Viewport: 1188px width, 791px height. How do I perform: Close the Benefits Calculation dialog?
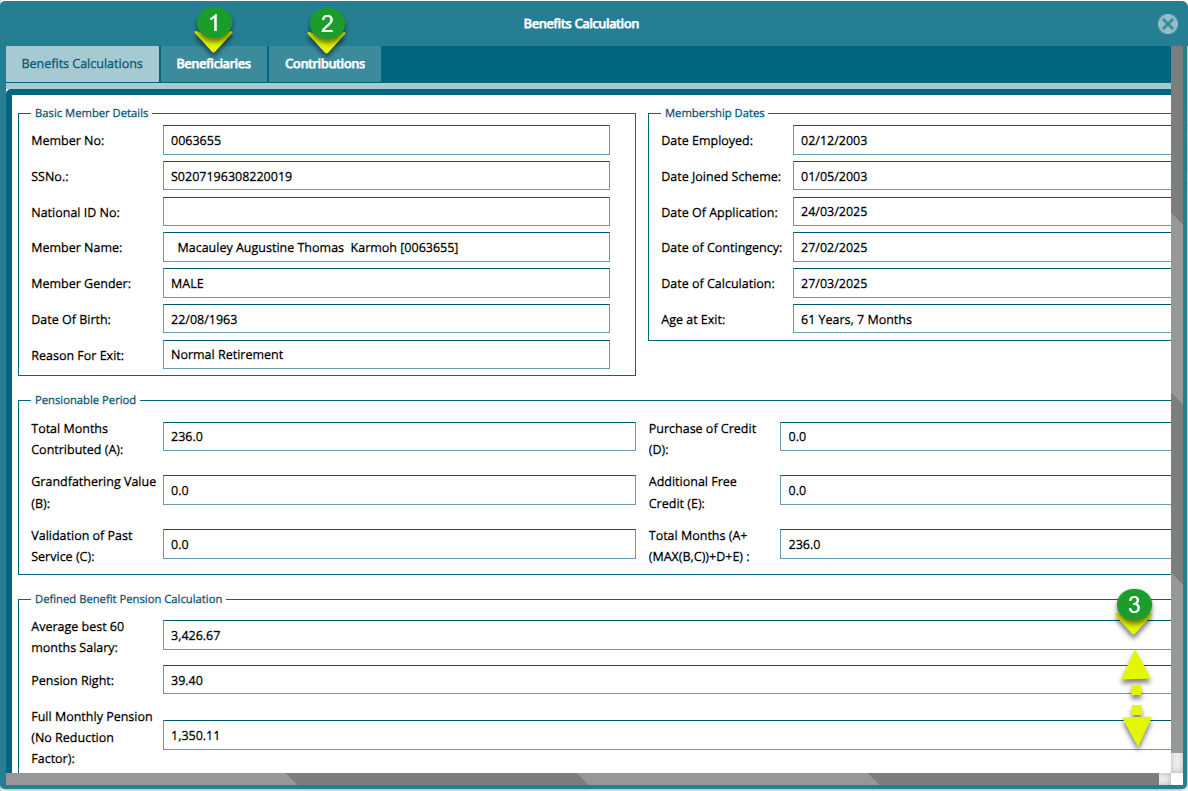click(x=1168, y=23)
